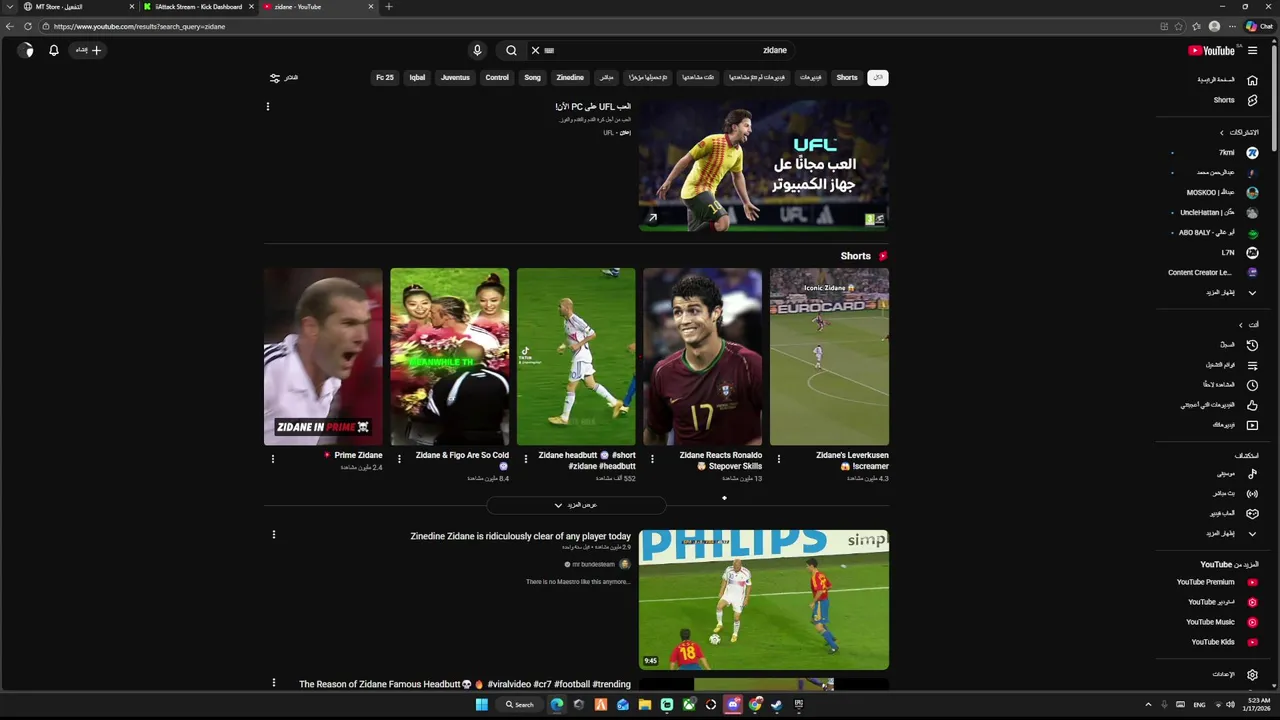
Task: Expand Show more under Explore
Action: point(1230,533)
